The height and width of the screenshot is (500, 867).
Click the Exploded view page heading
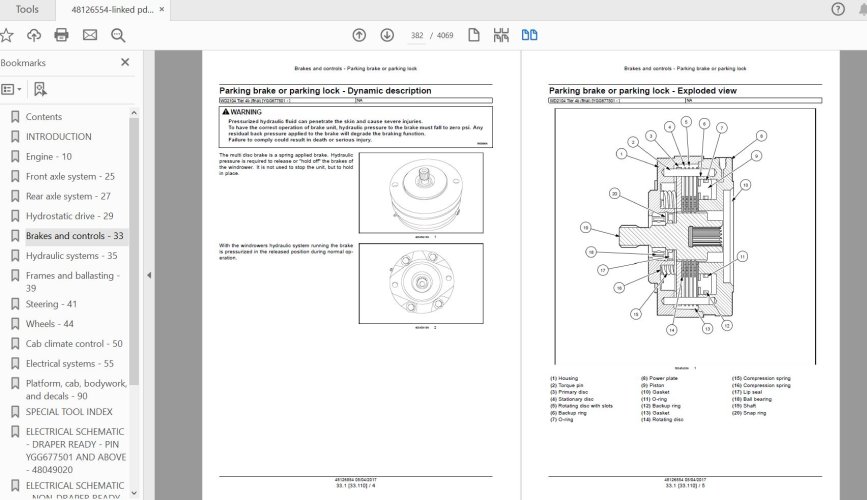(x=643, y=91)
